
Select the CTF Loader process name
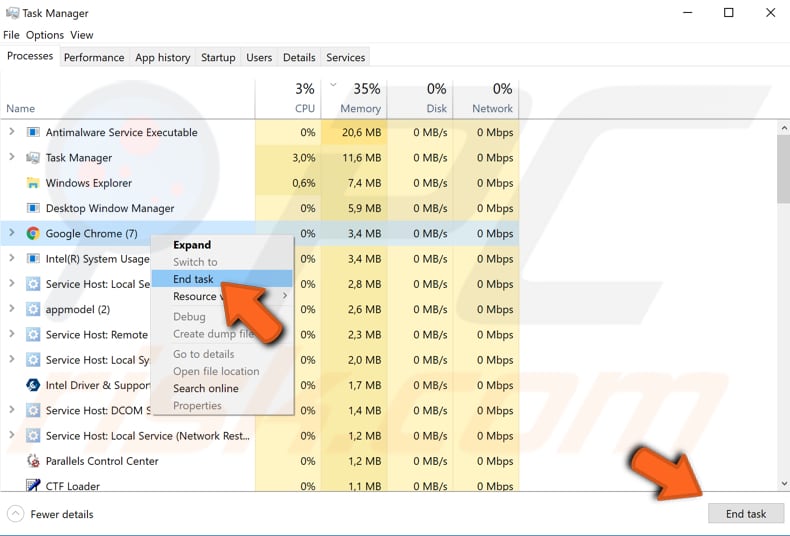tap(73, 486)
